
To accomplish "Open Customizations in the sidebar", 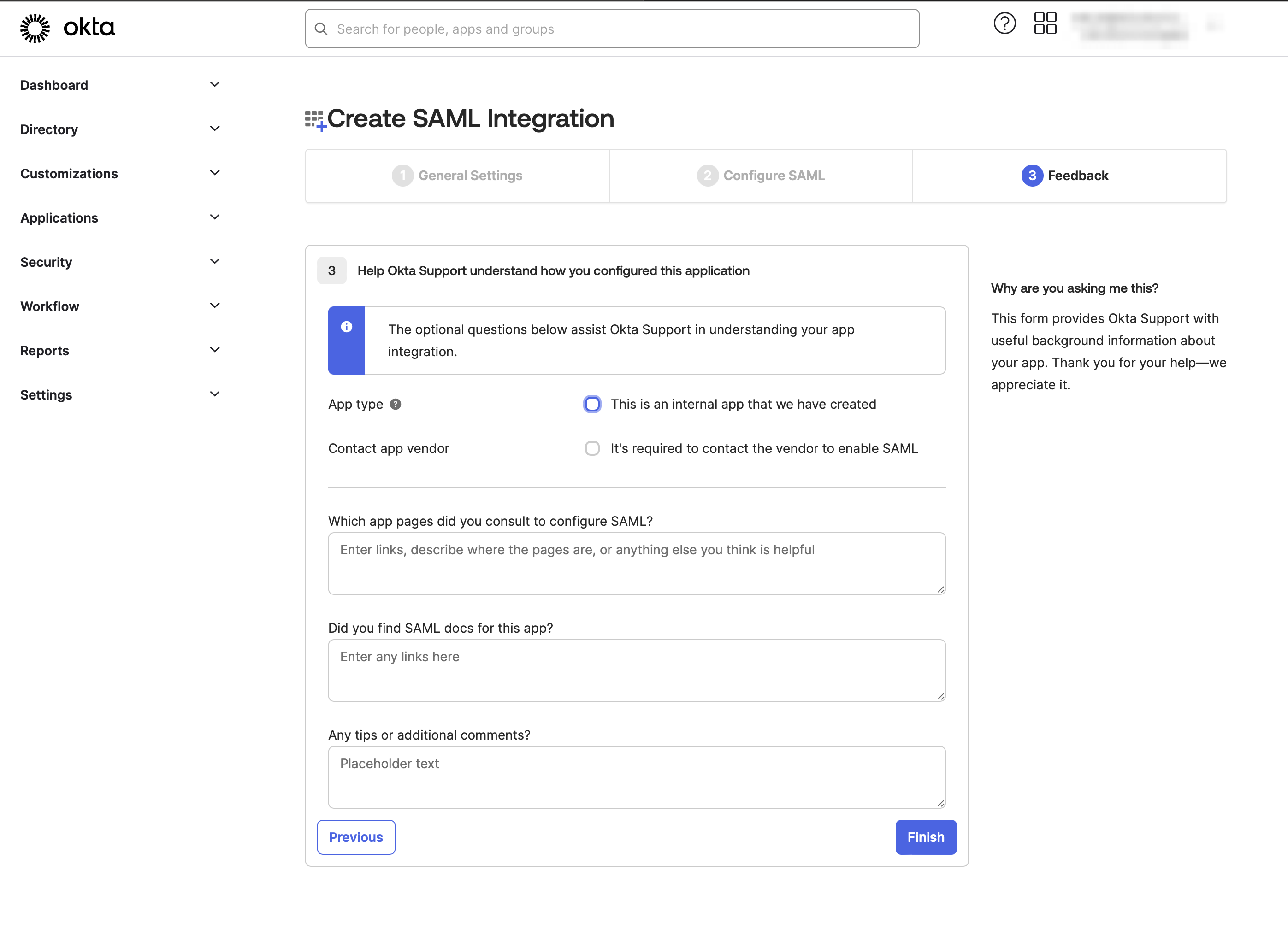I will 69,173.
